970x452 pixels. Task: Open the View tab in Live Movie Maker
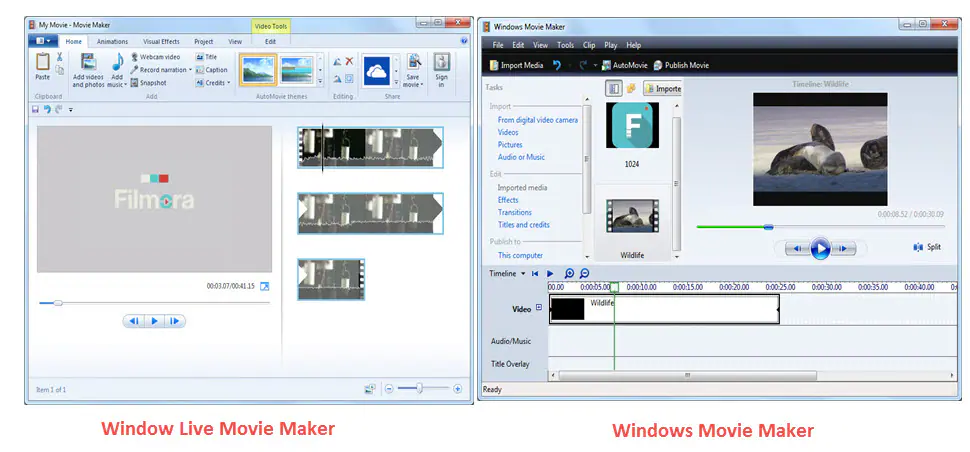tap(235, 41)
